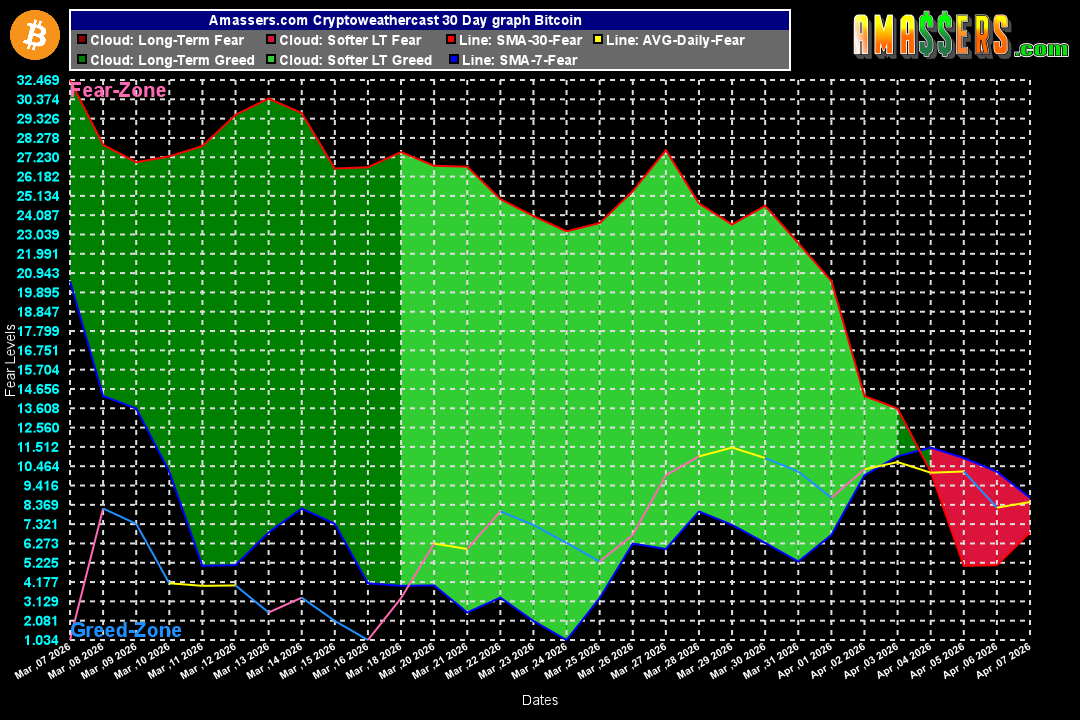Click the Long-Term Fear cloud legend swatch

81,41
